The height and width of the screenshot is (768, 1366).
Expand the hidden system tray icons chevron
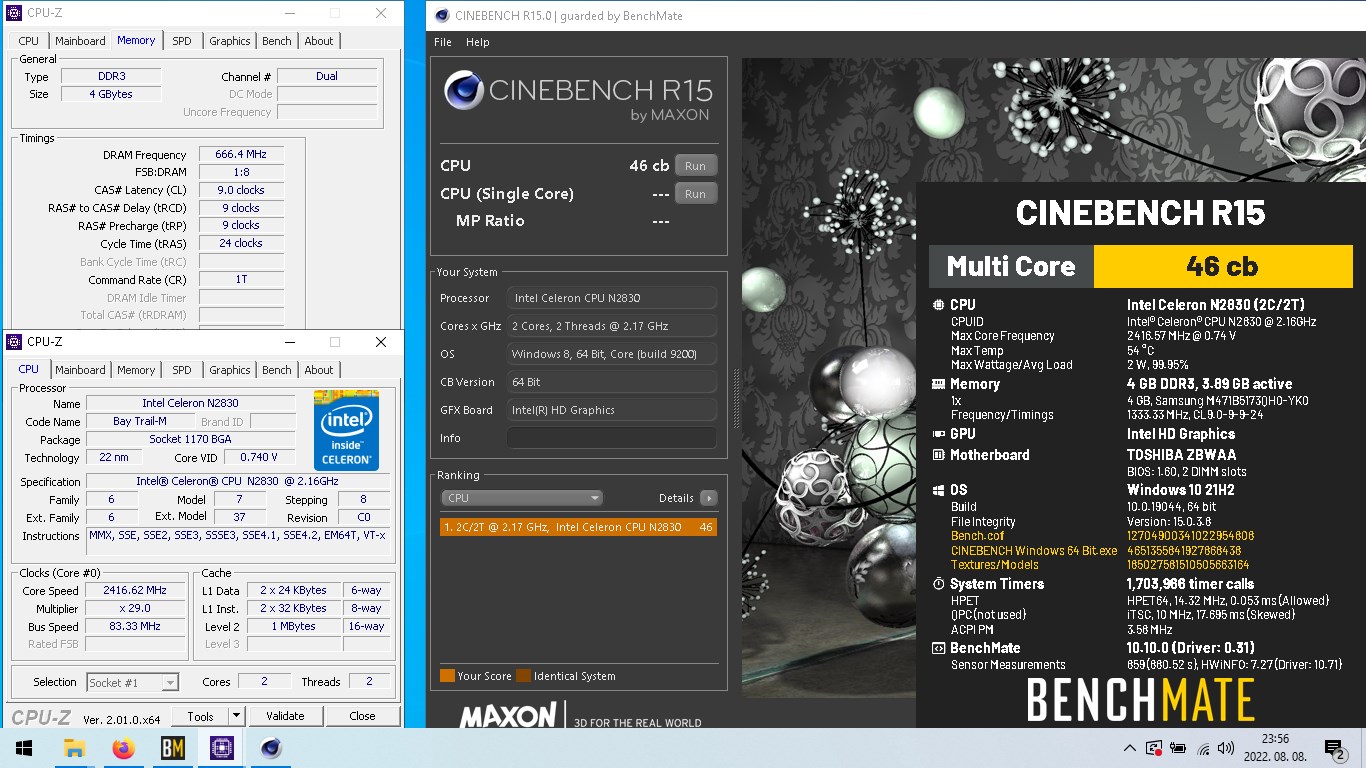coord(1130,748)
